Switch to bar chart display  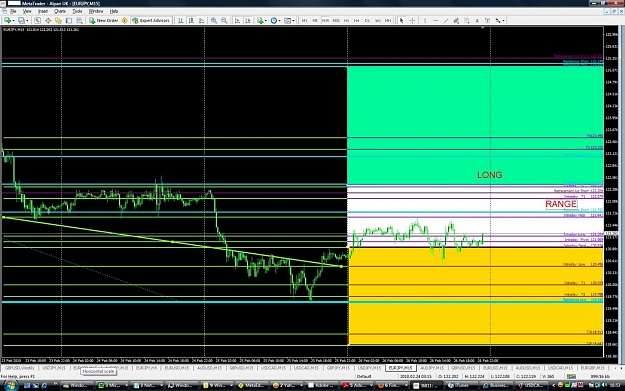(x=181, y=20)
